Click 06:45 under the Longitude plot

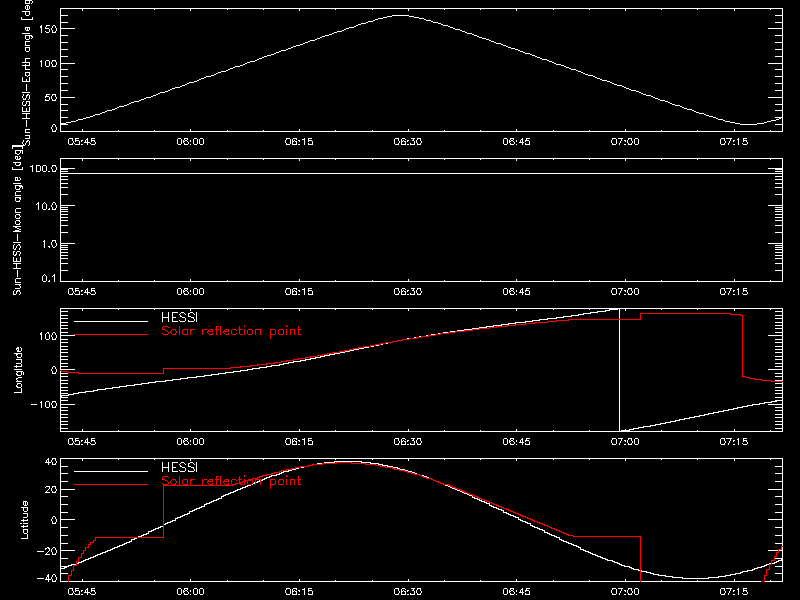(x=516, y=441)
